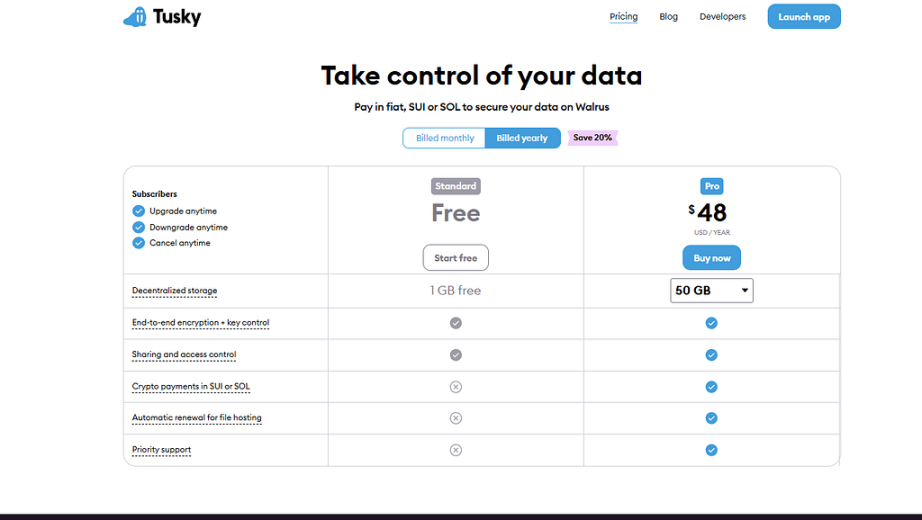Go to the Blog page
The height and width of the screenshot is (520, 922).
point(669,16)
